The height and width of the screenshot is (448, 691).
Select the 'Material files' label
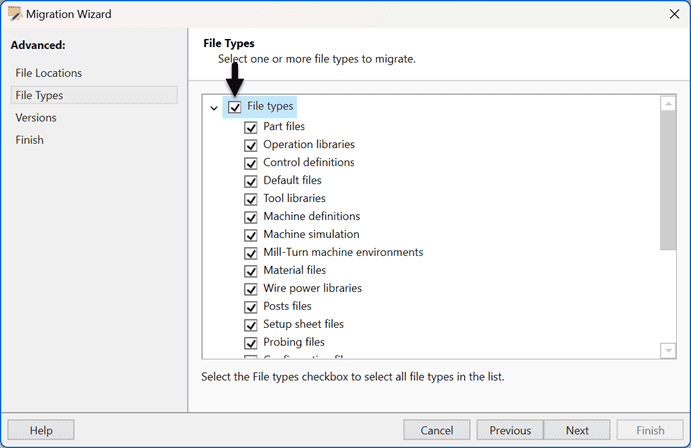pyautogui.click(x=294, y=270)
